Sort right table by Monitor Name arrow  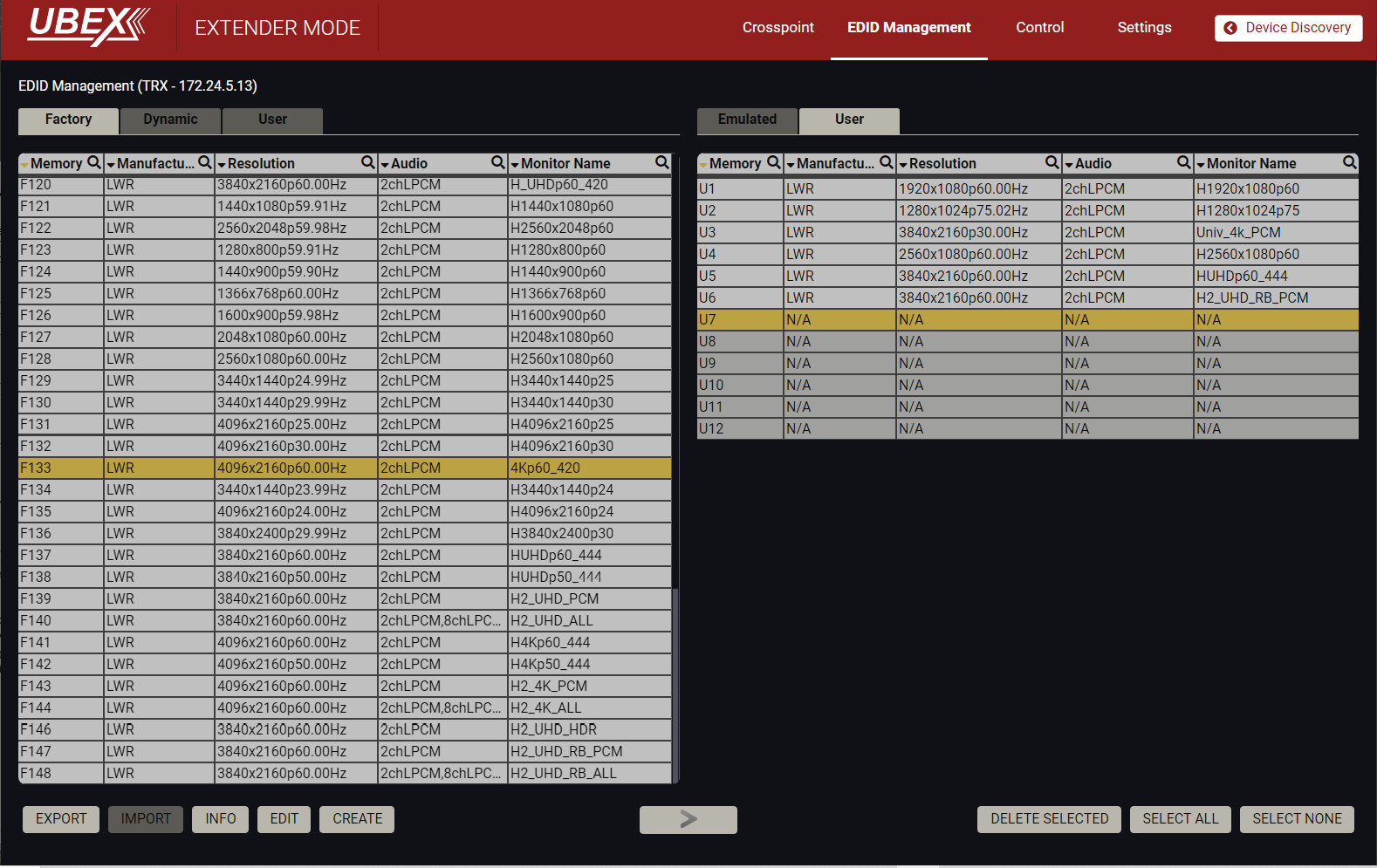pos(1201,164)
